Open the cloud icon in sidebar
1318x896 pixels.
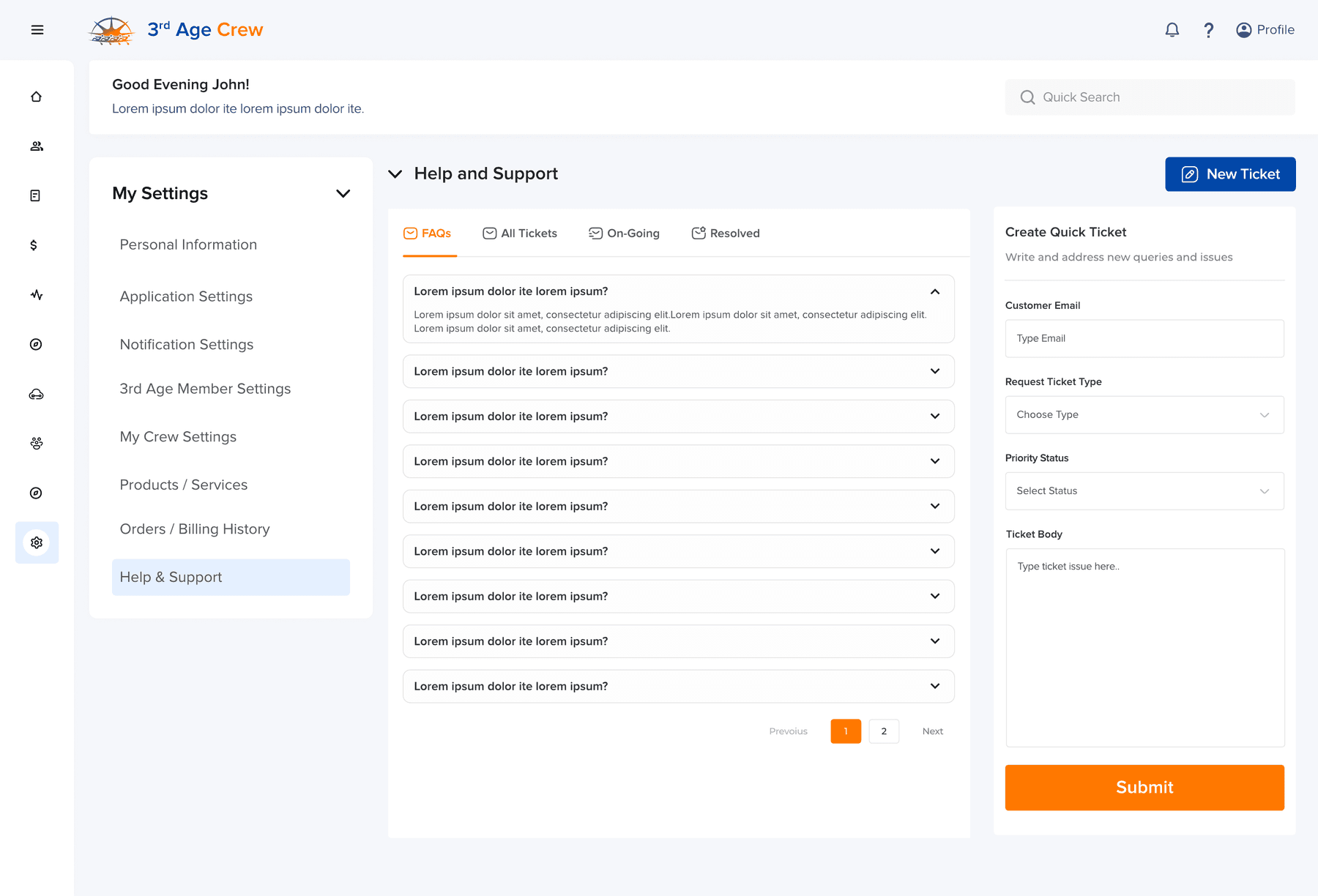click(x=36, y=395)
